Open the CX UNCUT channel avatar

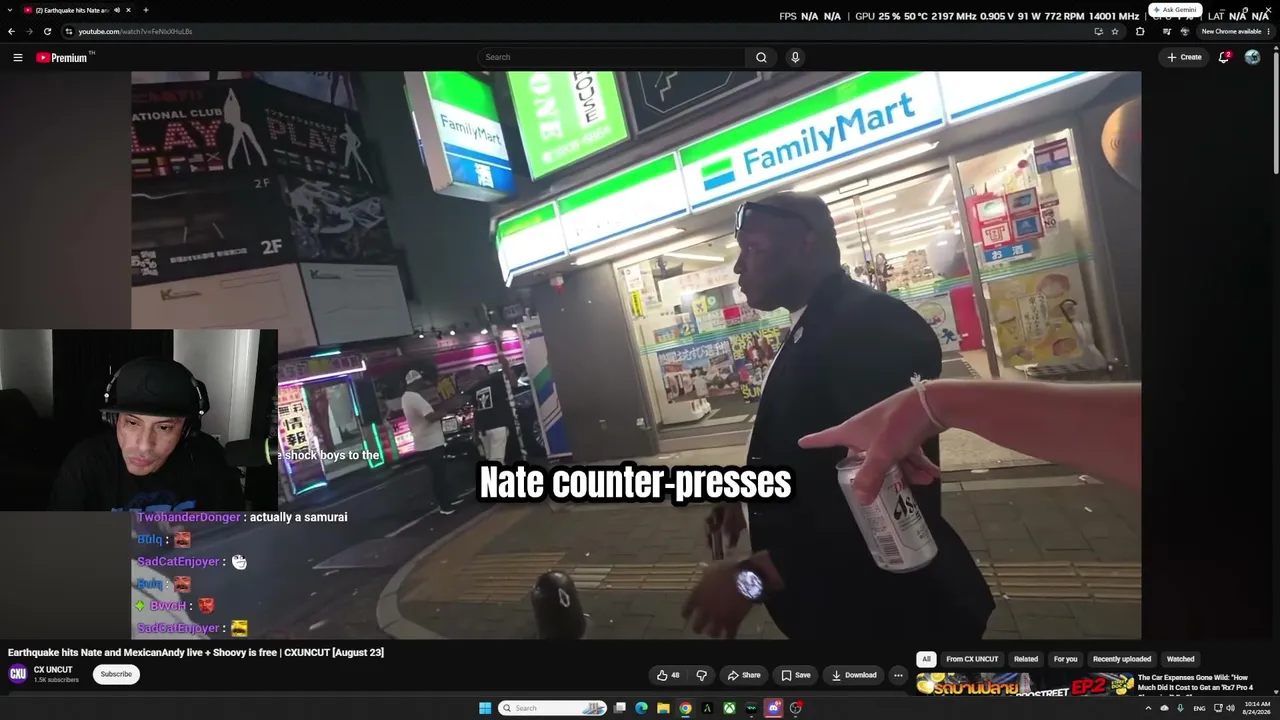point(18,674)
